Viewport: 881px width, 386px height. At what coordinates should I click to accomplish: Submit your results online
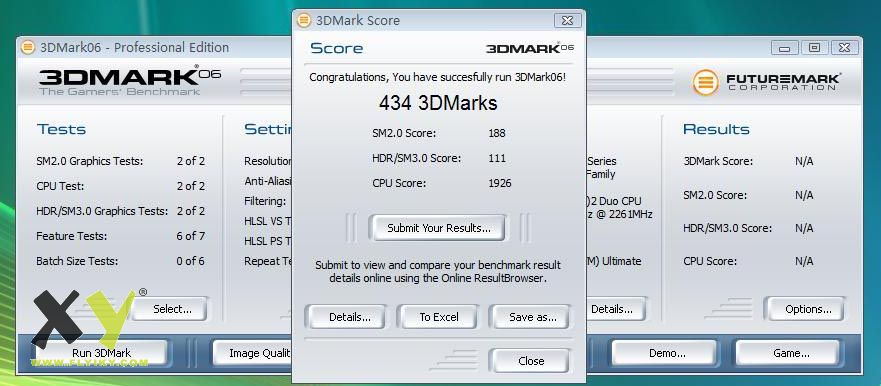click(438, 228)
